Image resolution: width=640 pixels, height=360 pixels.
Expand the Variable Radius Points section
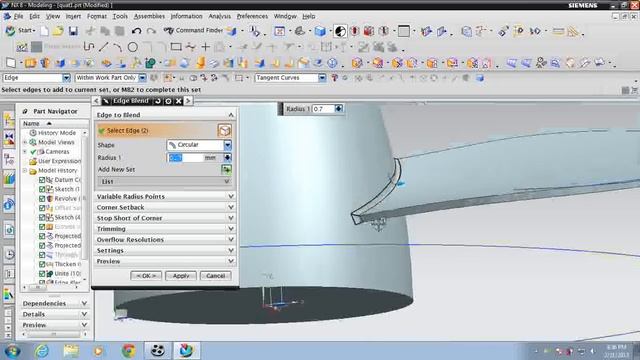click(x=165, y=196)
